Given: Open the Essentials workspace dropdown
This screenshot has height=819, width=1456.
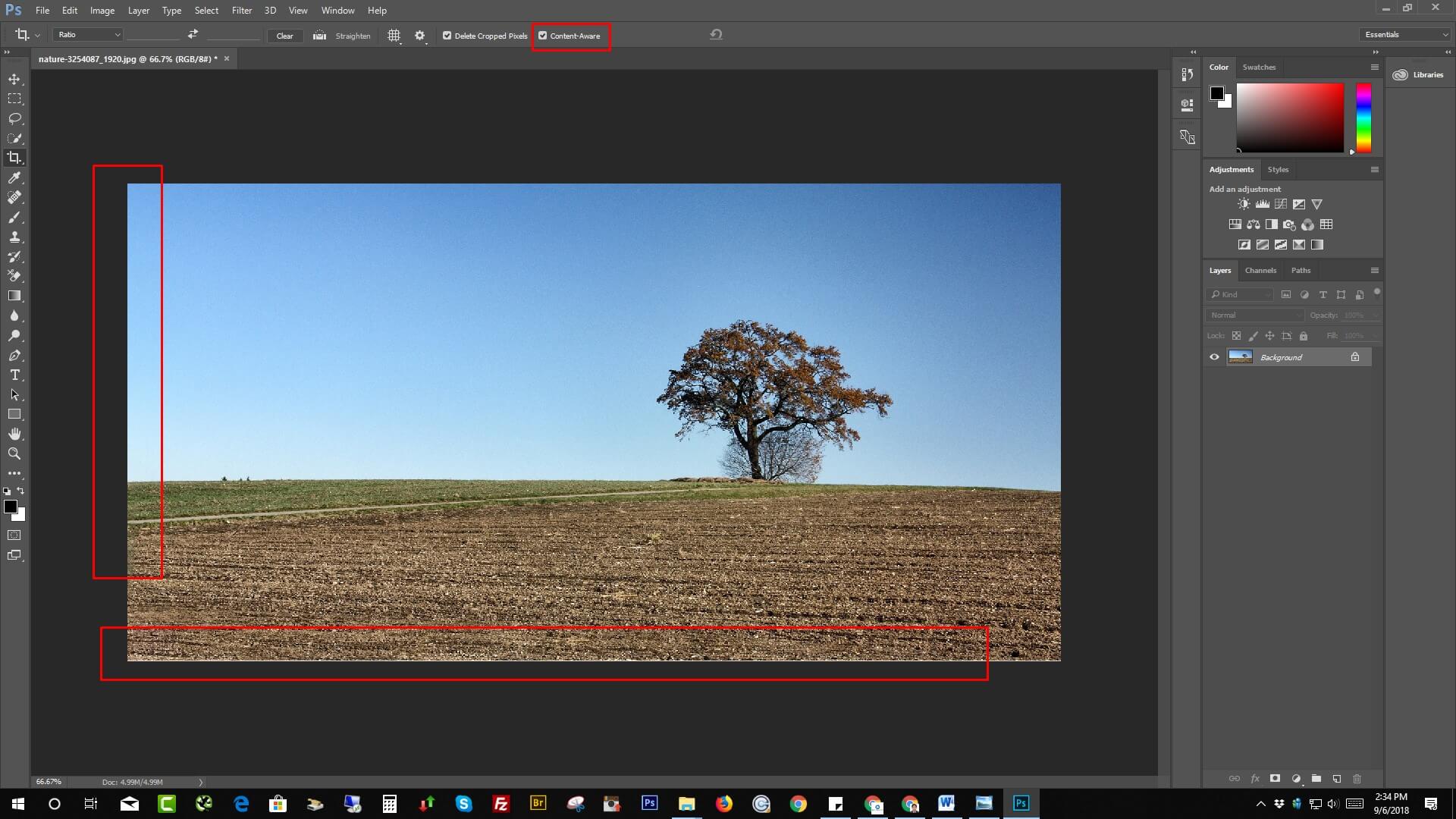Looking at the screenshot, I should click(x=1404, y=34).
